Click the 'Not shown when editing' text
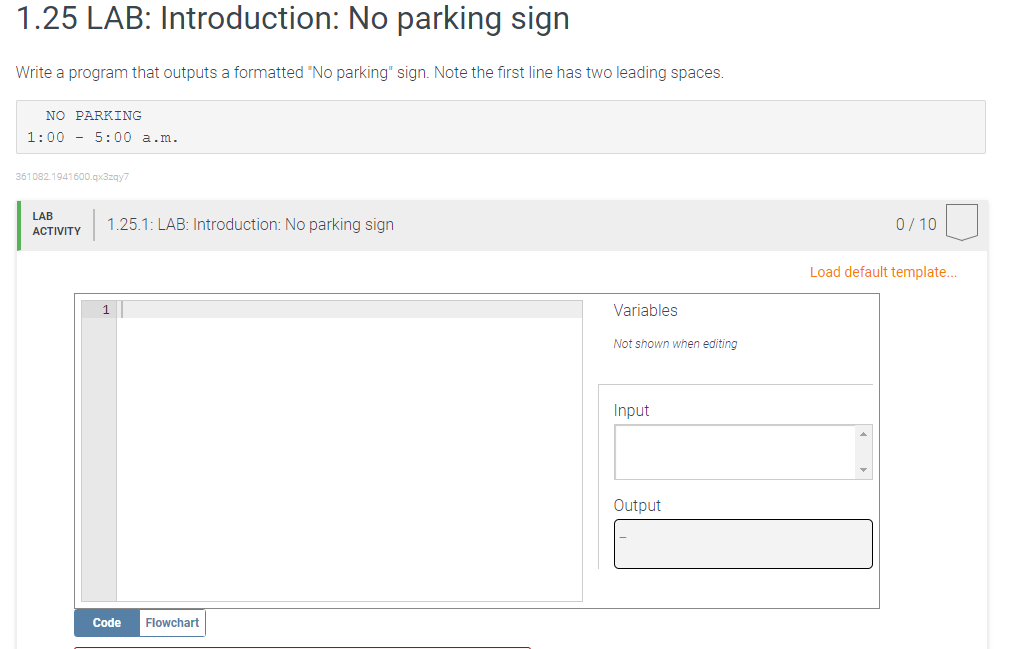 [x=676, y=343]
